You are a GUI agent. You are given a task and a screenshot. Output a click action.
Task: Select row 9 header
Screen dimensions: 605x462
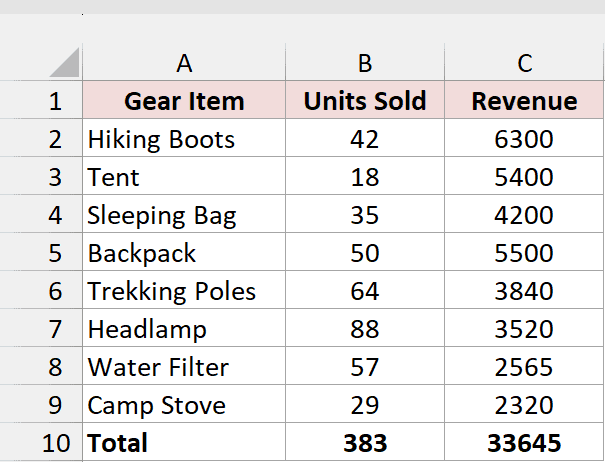41,404
